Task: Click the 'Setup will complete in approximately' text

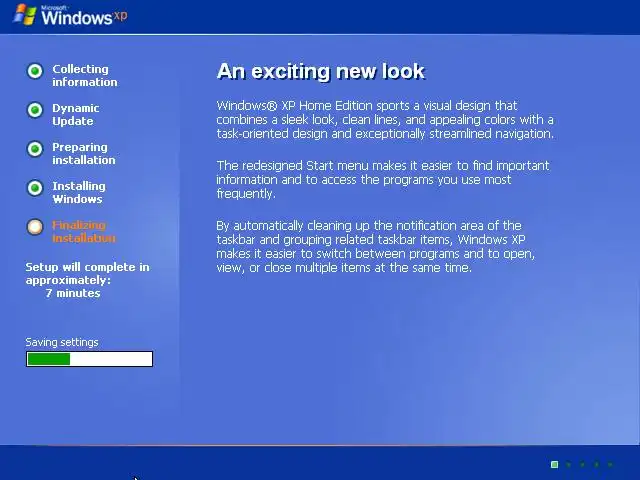Action: click(x=87, y=273)
